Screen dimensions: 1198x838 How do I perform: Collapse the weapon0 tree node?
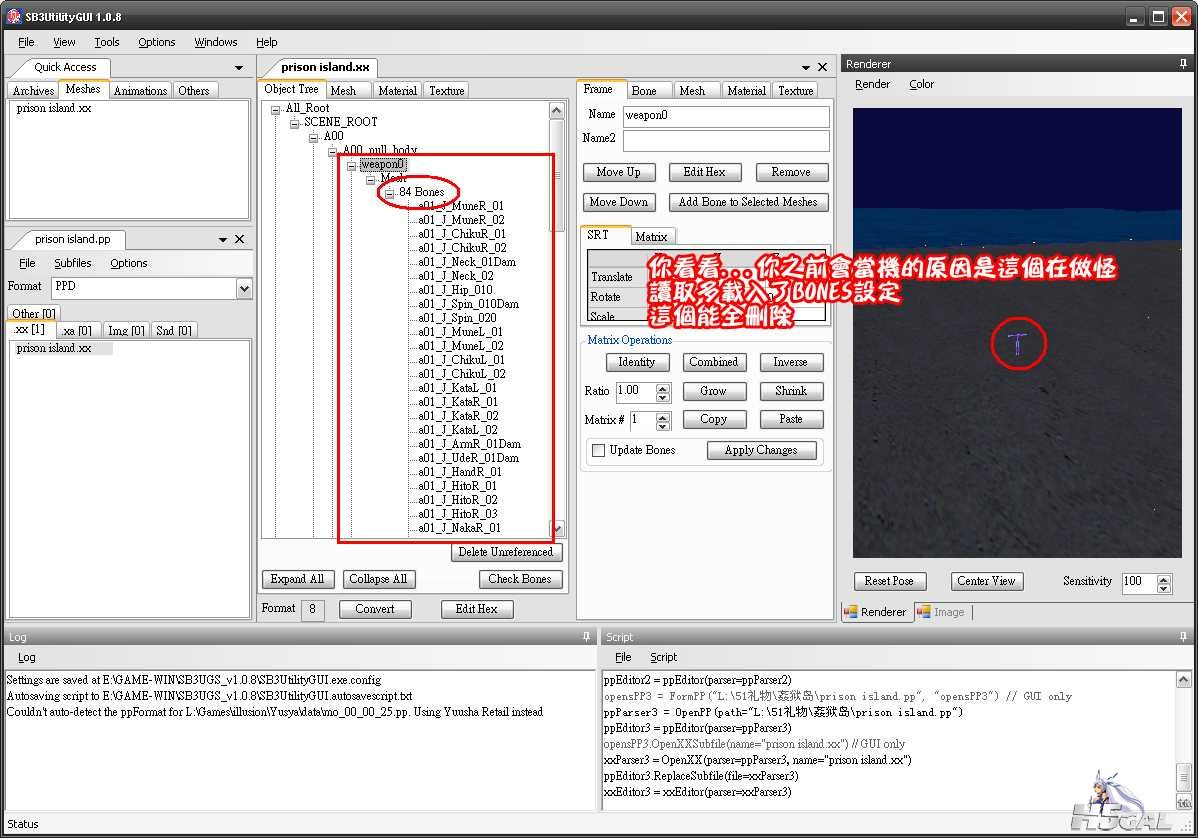pos(352,165)
